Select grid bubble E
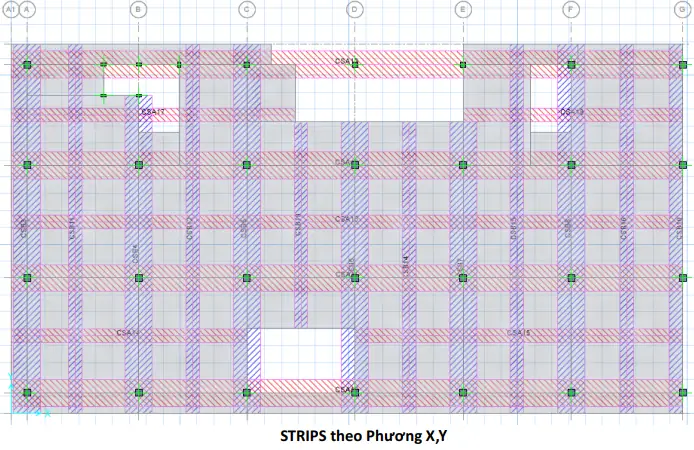 (463, 9)
